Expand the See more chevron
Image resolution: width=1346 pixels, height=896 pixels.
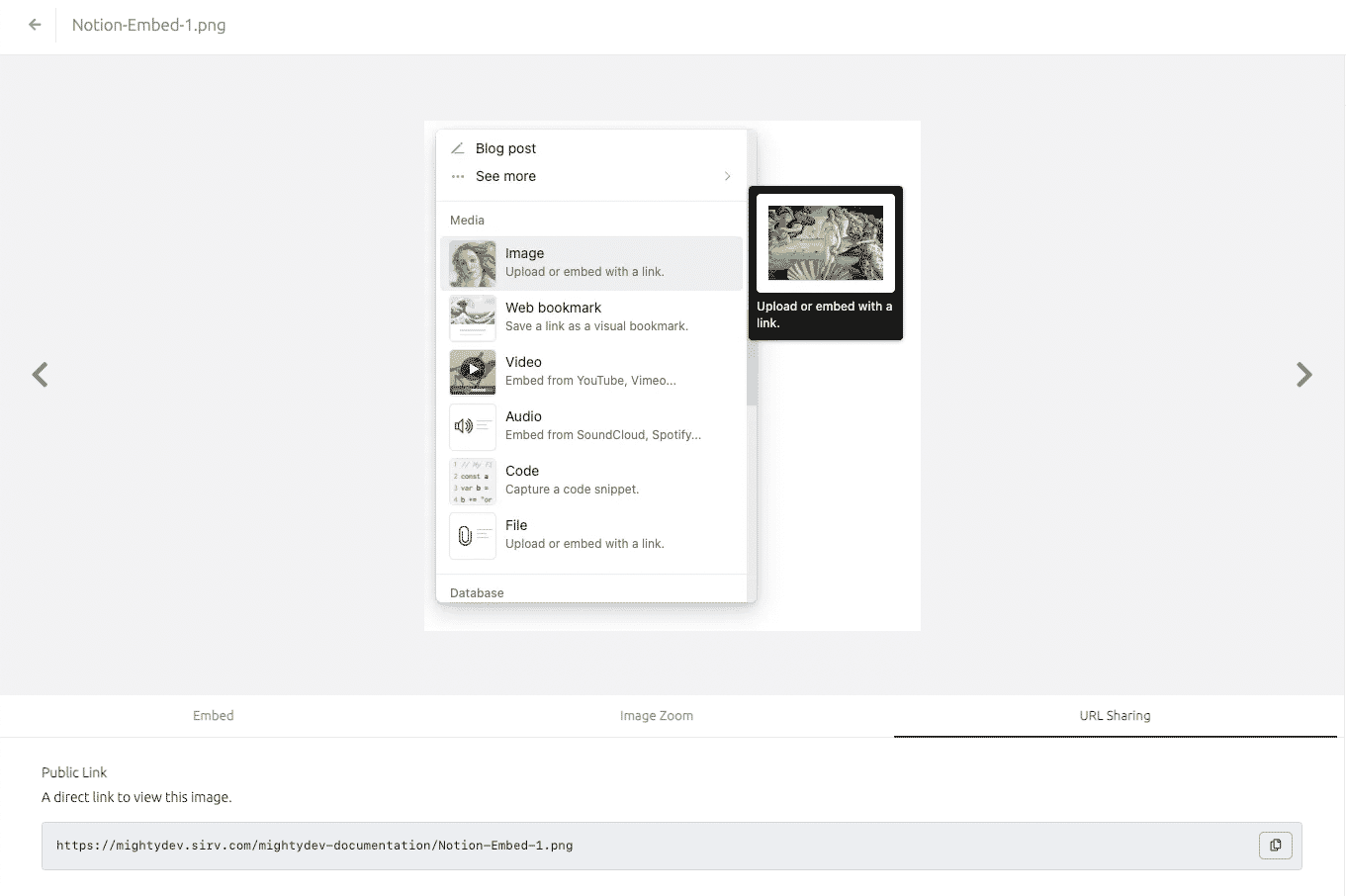(x=727, y=176)
